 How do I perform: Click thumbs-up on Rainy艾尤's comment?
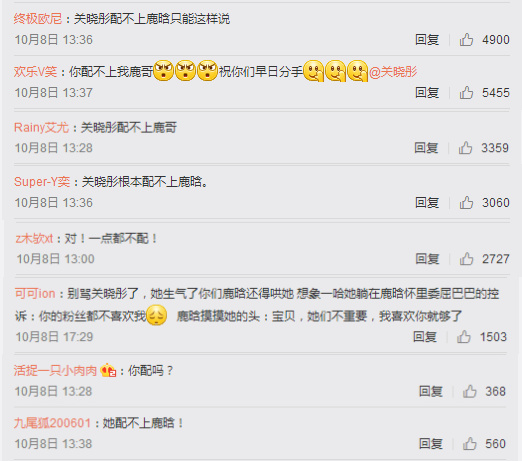tap(465, 148)
